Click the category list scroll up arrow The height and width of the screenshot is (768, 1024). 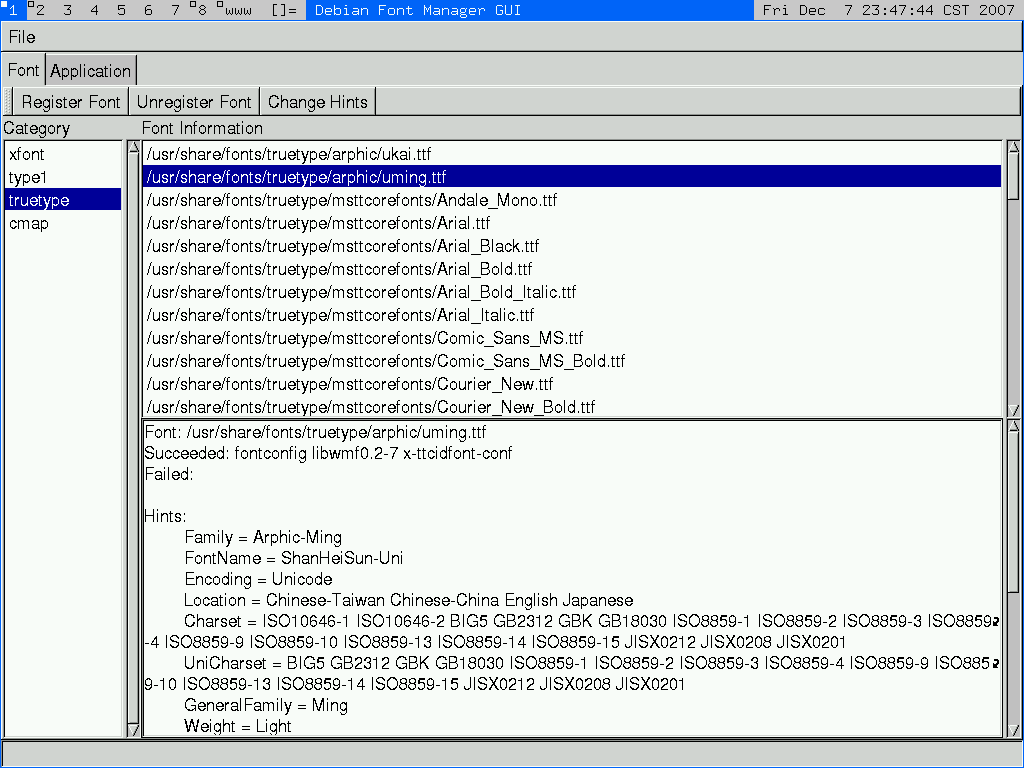[134, 147]
